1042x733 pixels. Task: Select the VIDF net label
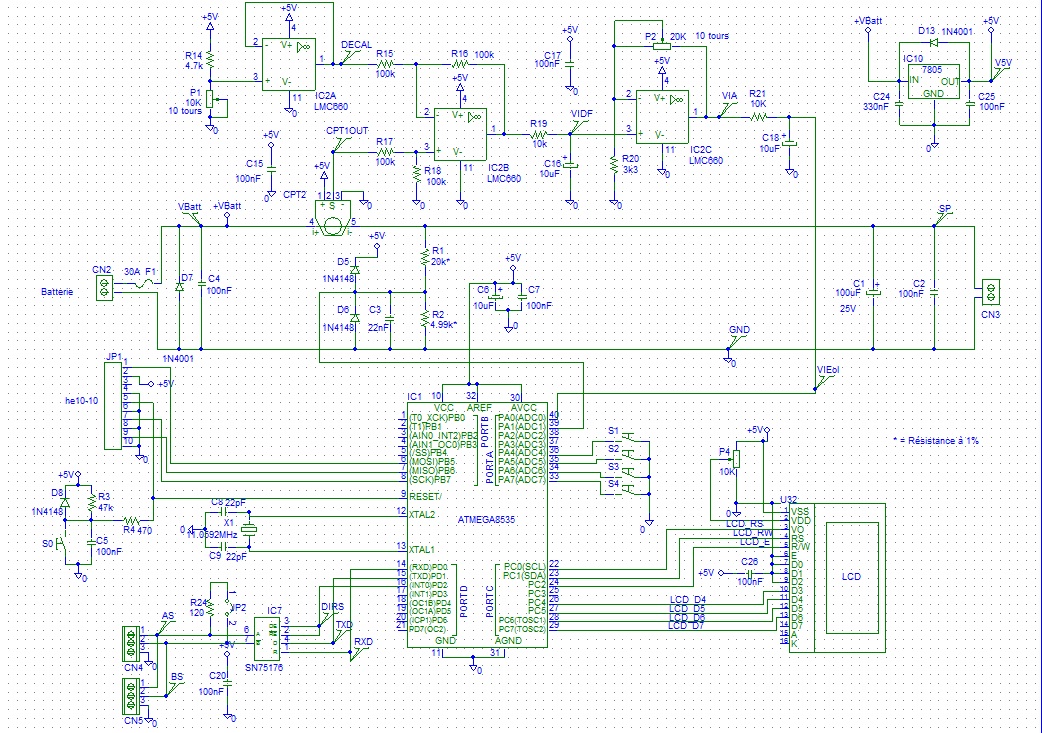click(x=581, y=114)
